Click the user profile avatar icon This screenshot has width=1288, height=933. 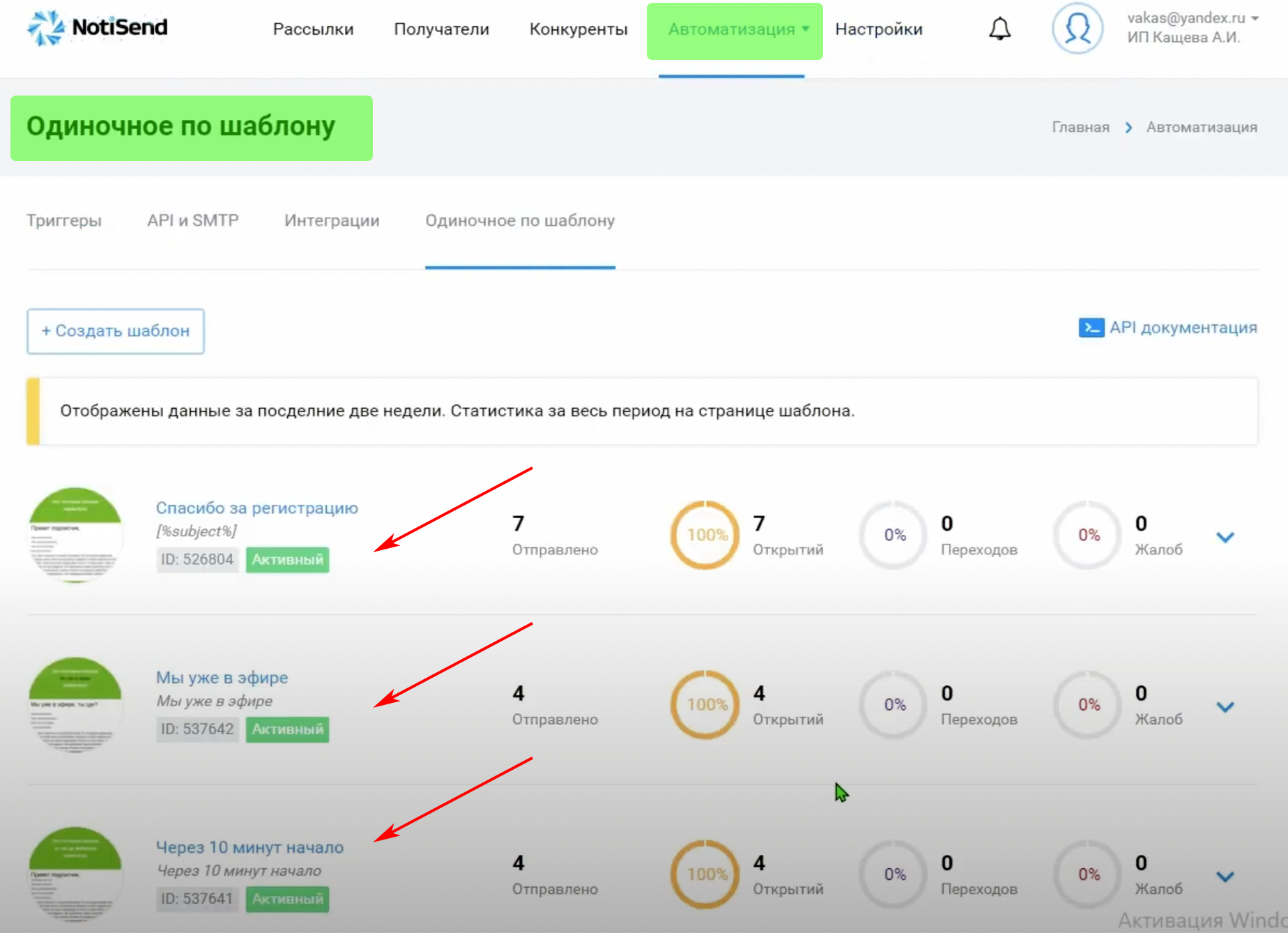(x=1077, y=29)
